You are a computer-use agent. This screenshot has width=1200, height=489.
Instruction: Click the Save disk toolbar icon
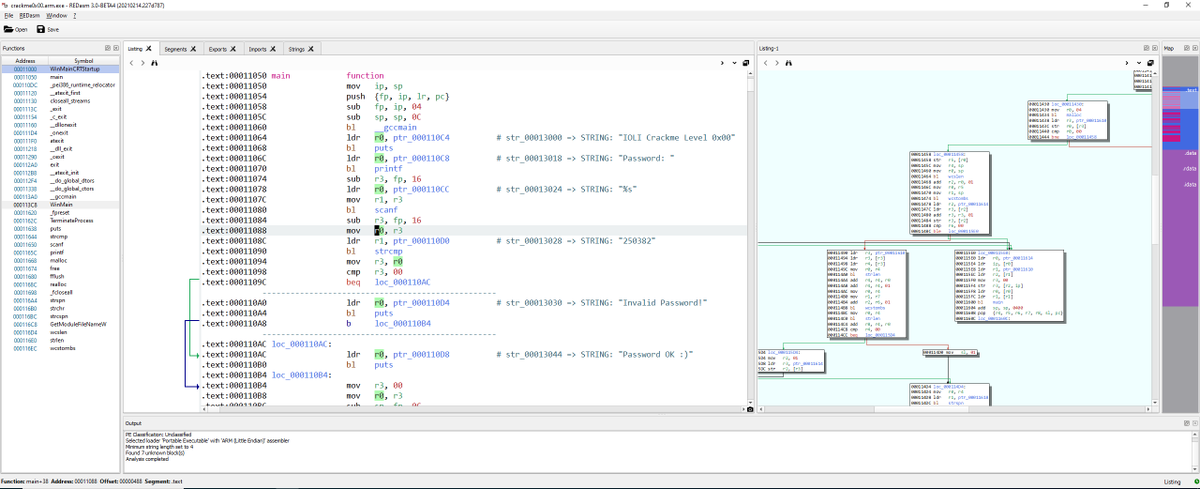40,29
